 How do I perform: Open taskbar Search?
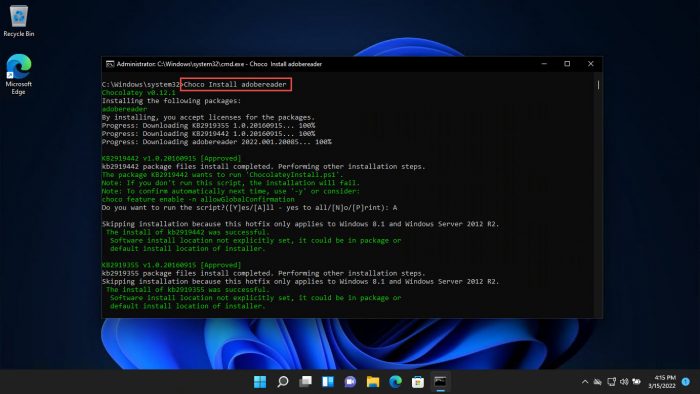tap(283, 382)
